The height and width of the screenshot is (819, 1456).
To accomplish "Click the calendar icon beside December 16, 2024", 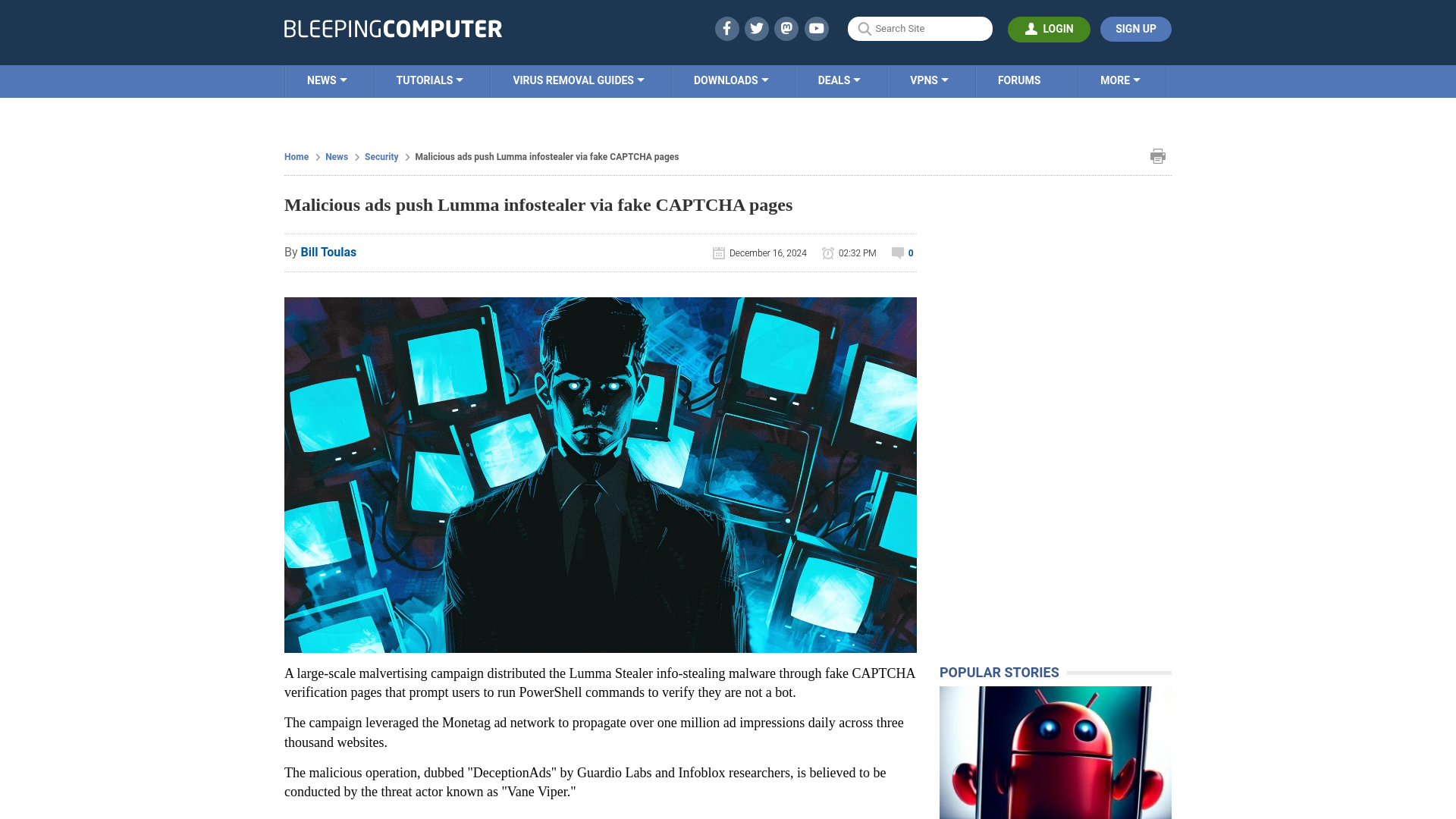I will pyautogui.click(x=719, y=253).
